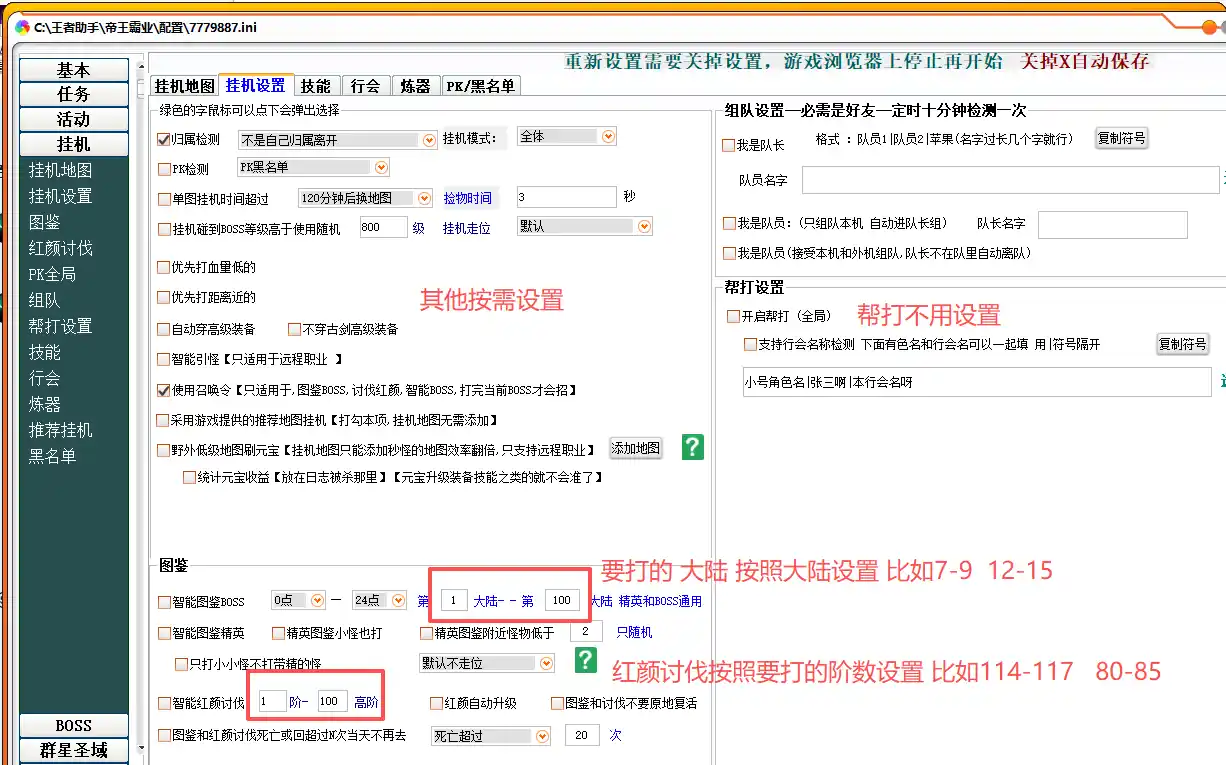Enable the PK检测 checkbox
The width and height of the screenshot is (1226, 765).
[x=165, y=169]
